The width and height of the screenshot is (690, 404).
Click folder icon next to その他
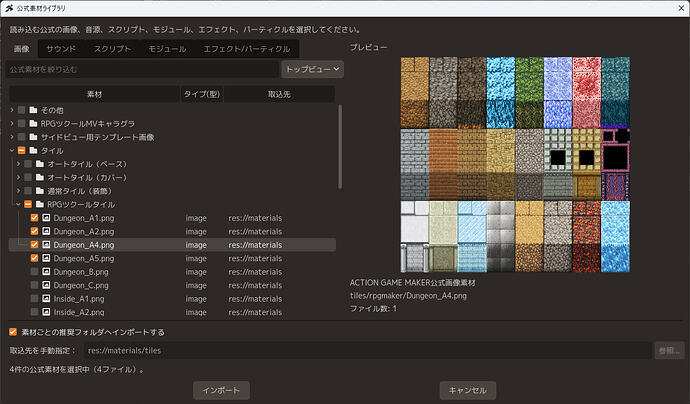tap(33, 110)
